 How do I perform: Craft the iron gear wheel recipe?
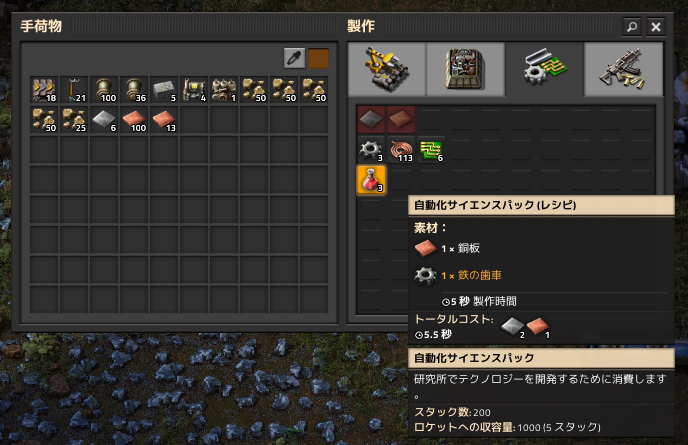(371, 149)
